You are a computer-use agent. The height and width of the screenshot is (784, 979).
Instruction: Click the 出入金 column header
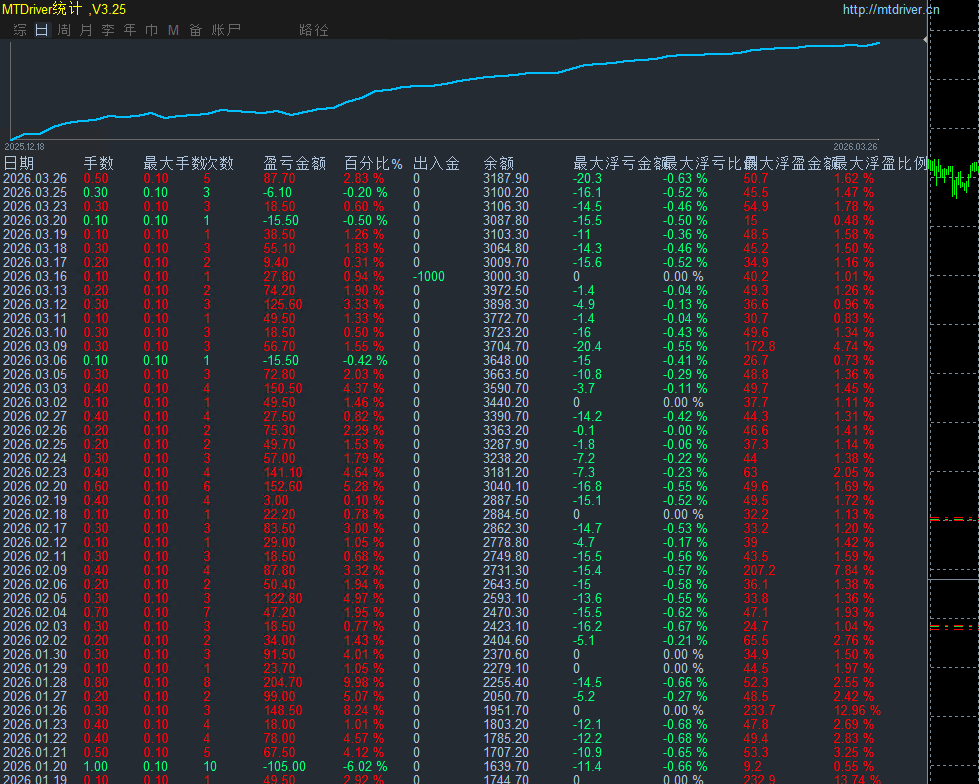(436, 163)
